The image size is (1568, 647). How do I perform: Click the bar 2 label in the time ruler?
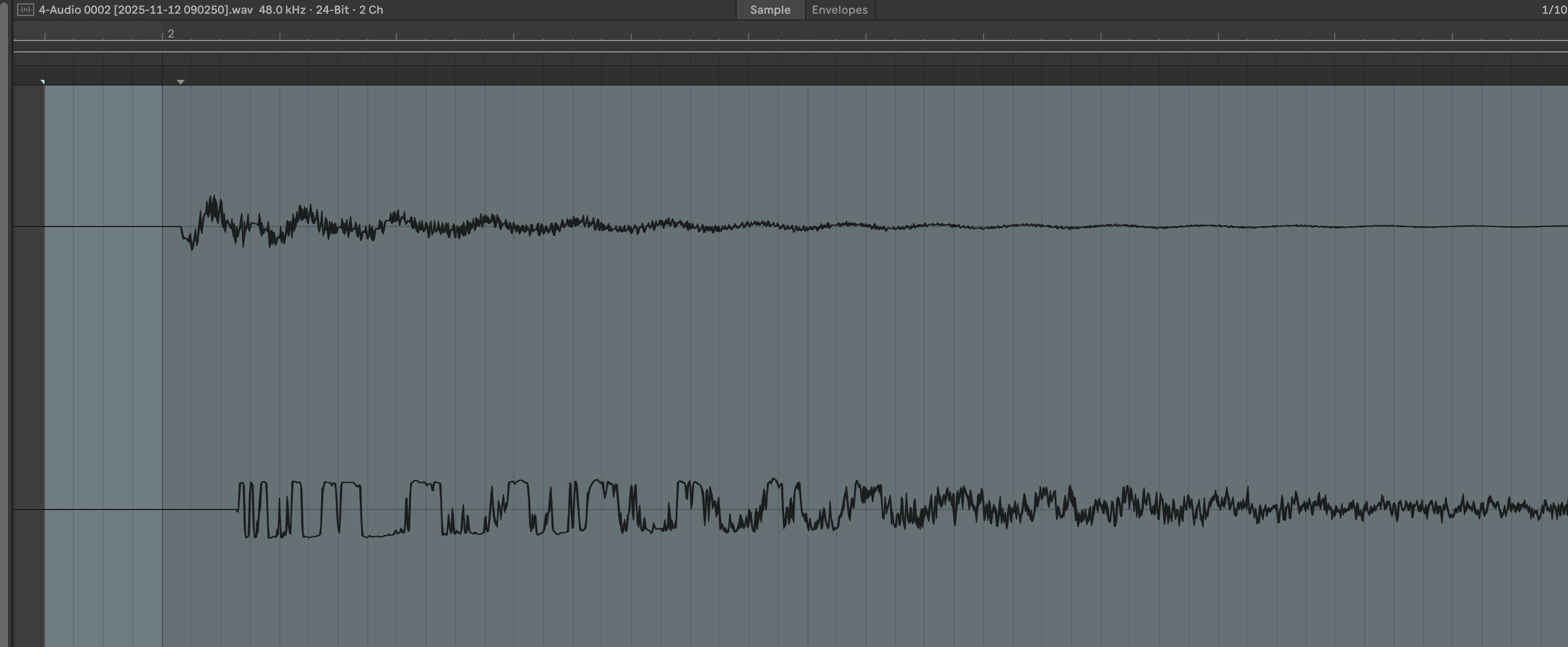coord(171,34)
